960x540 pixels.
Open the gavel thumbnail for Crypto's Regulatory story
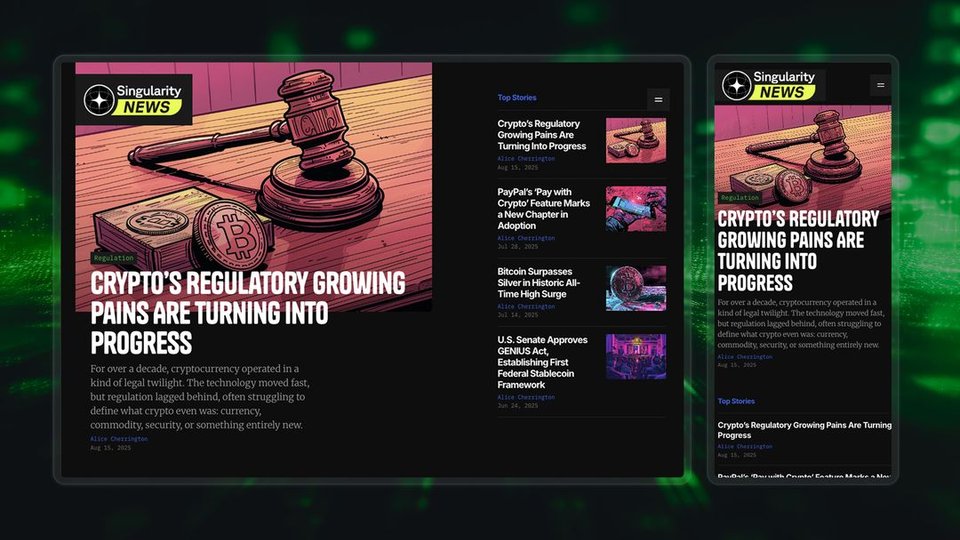pos(636,141)
